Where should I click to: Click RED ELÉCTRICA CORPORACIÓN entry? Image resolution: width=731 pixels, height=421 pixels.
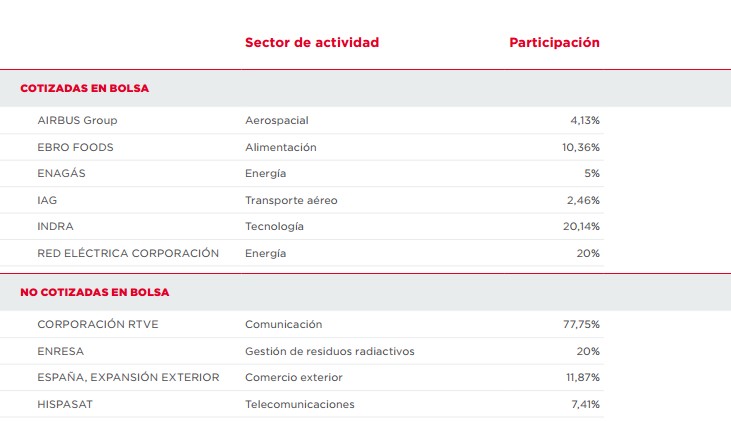click(128, 253)
